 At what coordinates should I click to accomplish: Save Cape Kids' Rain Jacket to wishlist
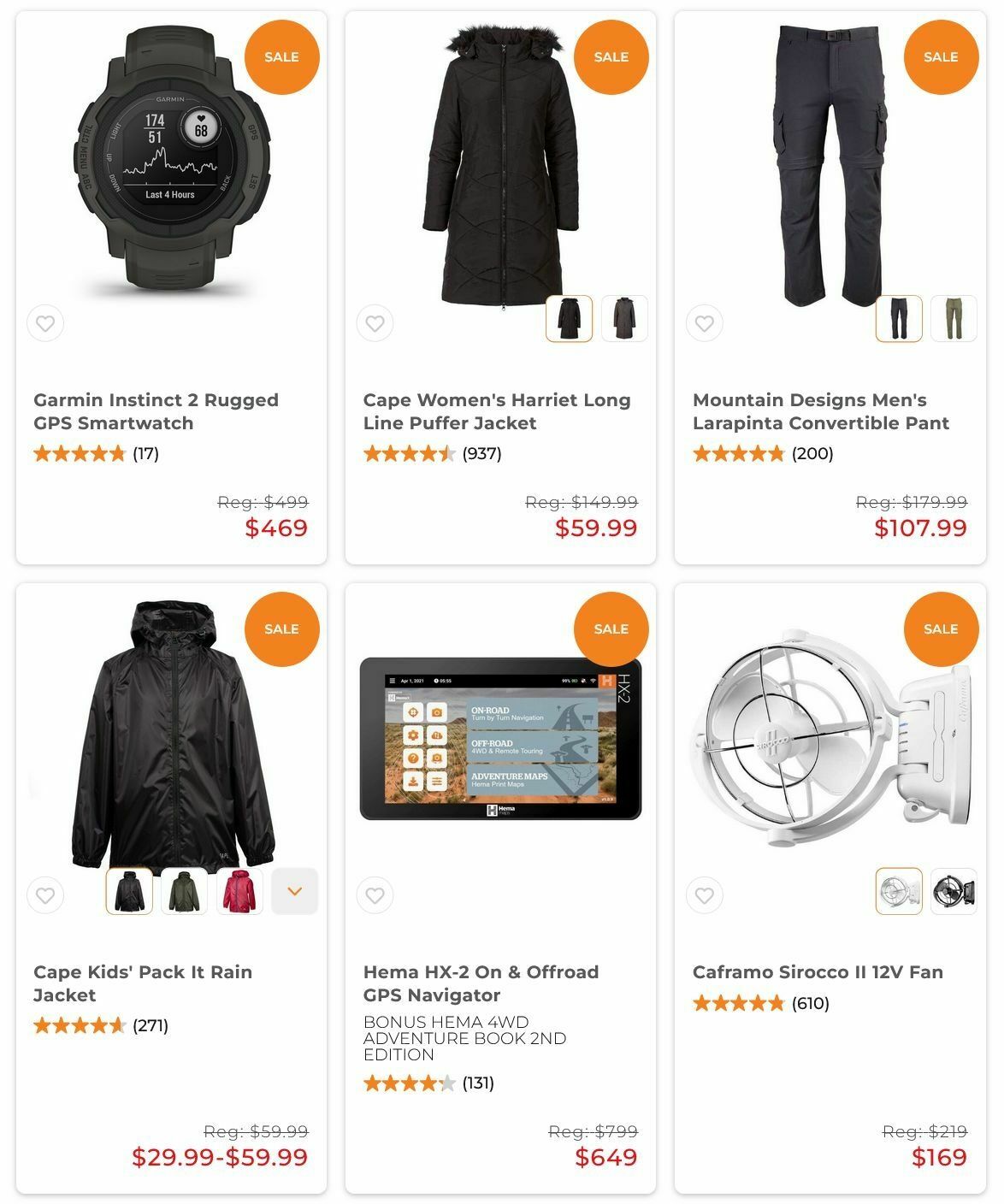pyautogui.click(x=45, y=895)
